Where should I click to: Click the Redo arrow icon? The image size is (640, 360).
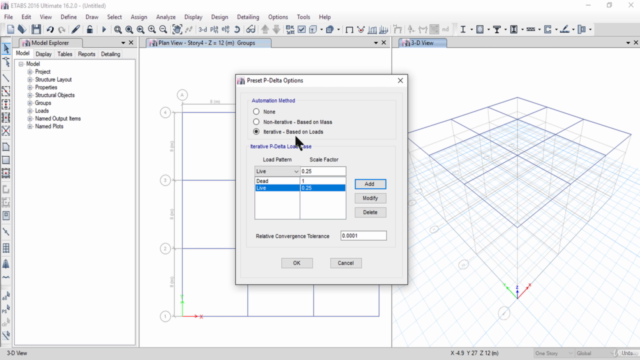click(62, 29)
